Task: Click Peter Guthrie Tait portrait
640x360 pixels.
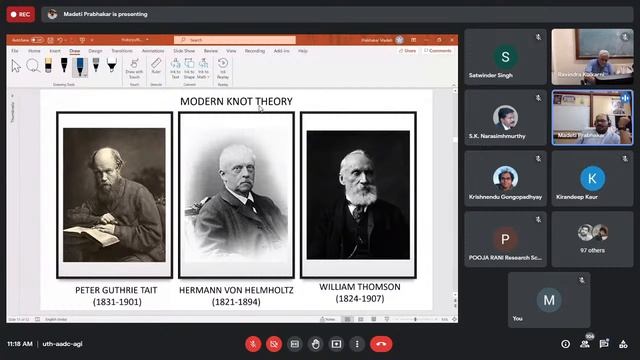Action: coord(114,195)
